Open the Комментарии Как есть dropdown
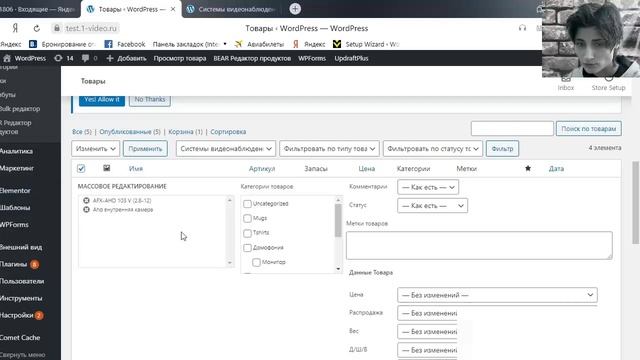The height and width of the screenshot is (360, 640). pyautogui.click(x=428, y=187)
